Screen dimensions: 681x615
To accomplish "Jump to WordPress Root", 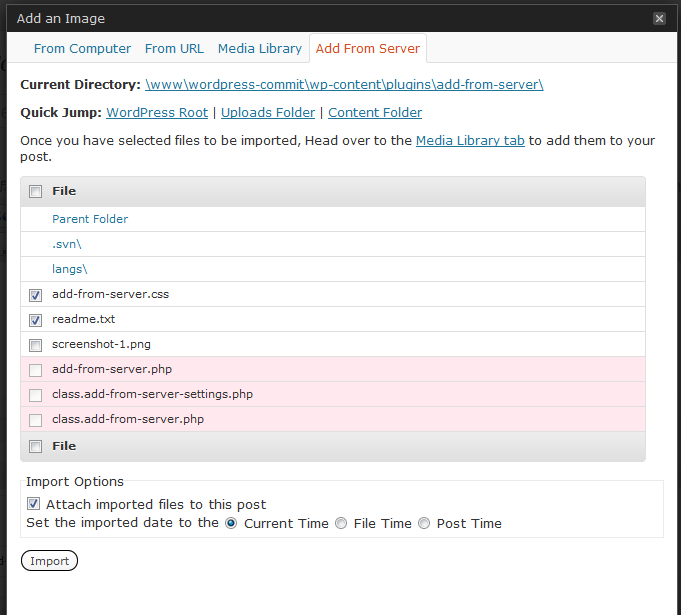I will coord(157,113).
